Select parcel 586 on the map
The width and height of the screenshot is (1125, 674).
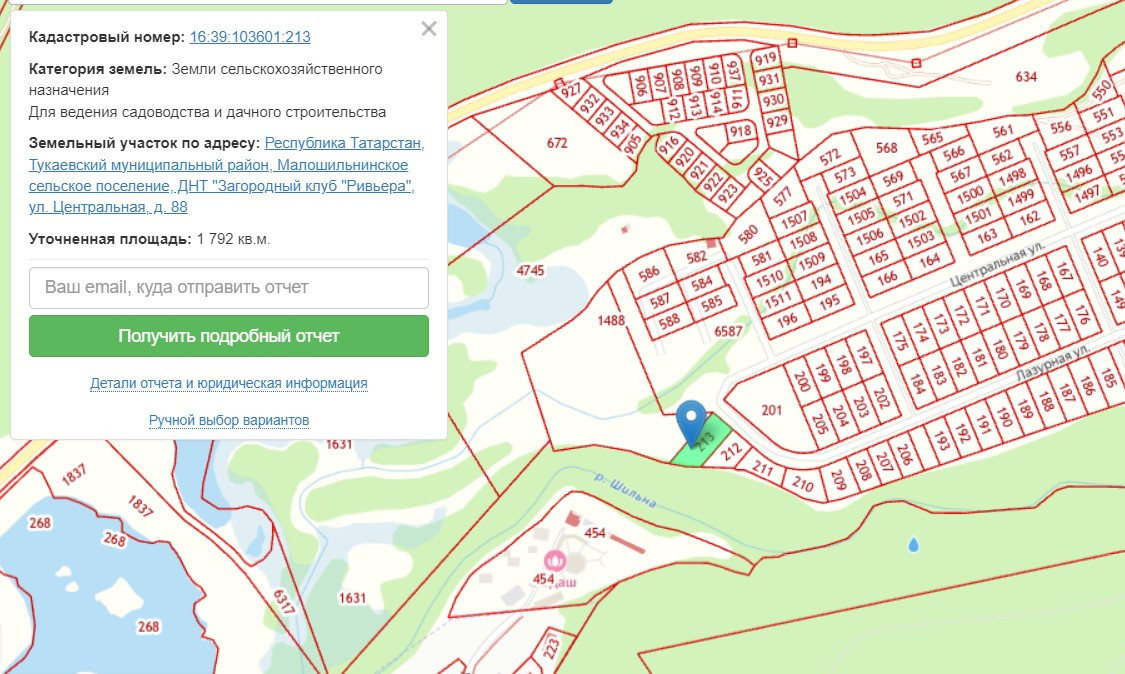[x=649, y=273]
